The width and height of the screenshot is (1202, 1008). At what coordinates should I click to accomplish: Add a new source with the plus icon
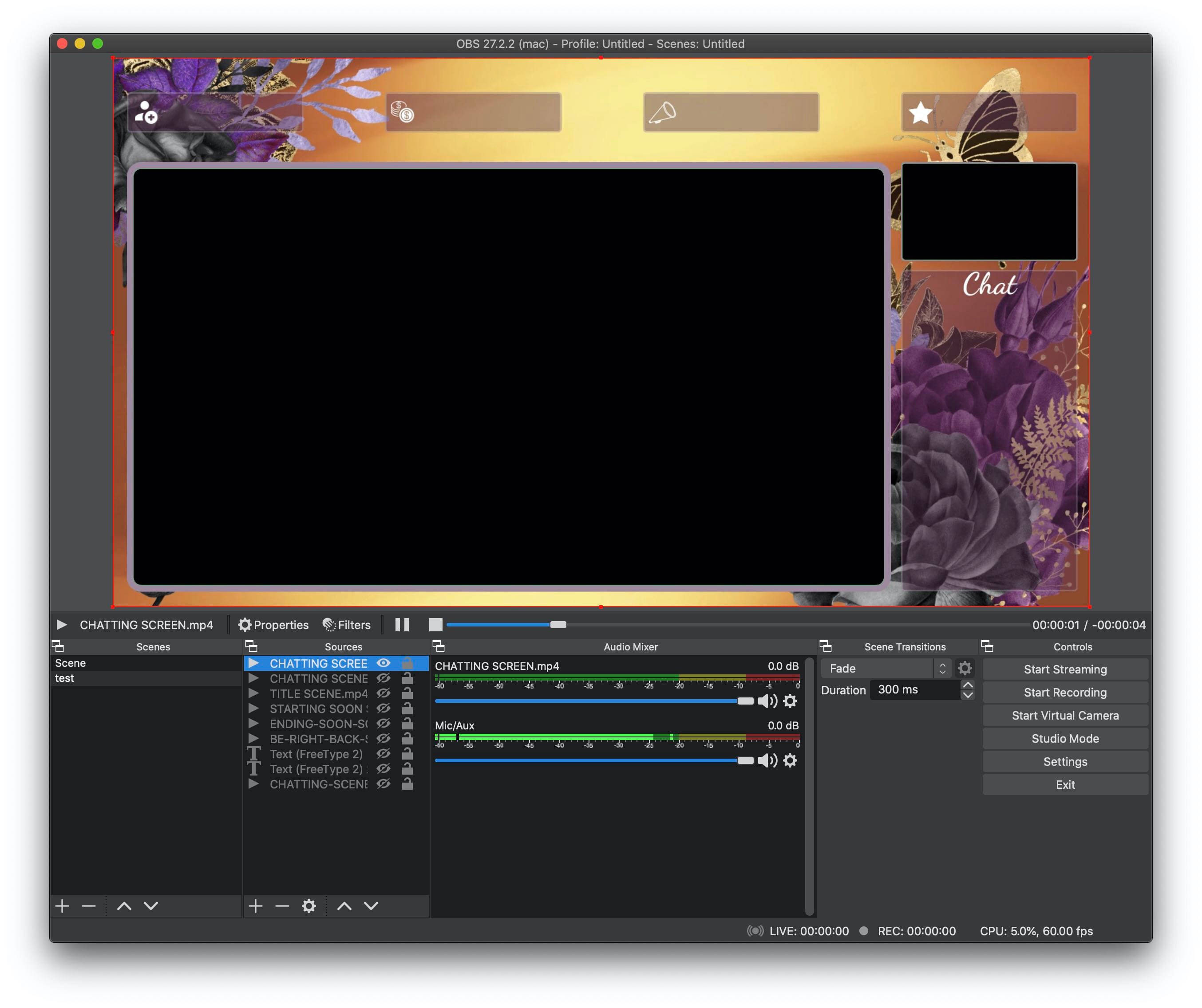255,906
